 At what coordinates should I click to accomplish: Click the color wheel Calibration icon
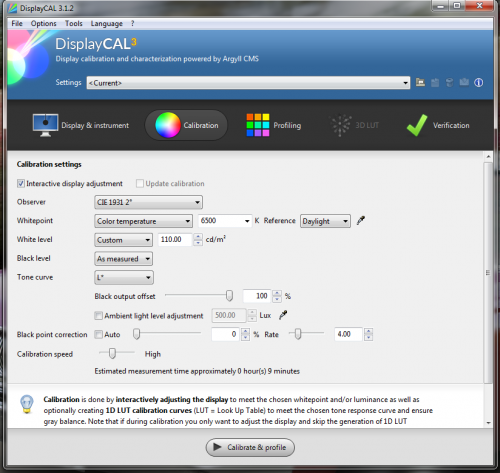point(168,125)
